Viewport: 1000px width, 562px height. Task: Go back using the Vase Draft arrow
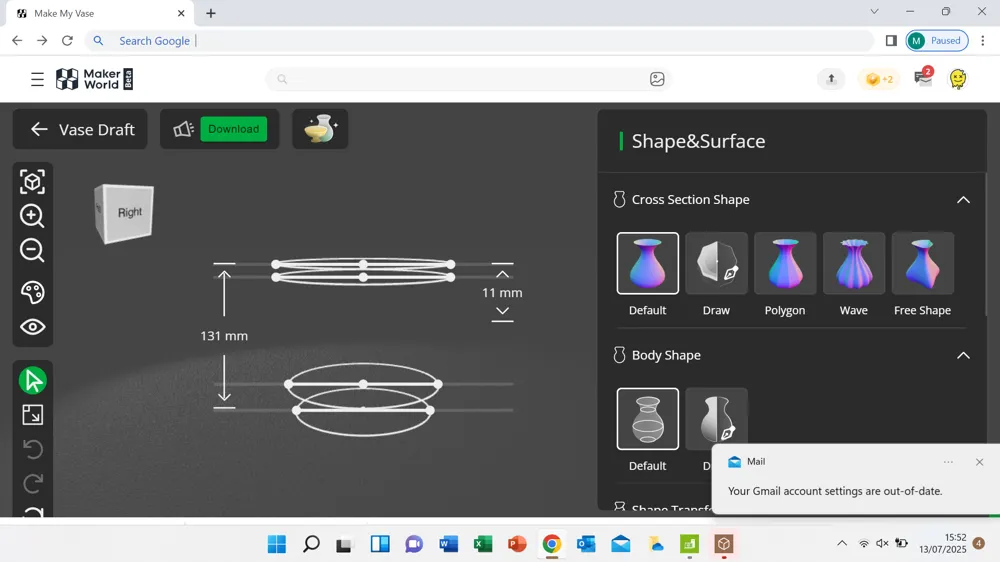[x=39, y=129]
